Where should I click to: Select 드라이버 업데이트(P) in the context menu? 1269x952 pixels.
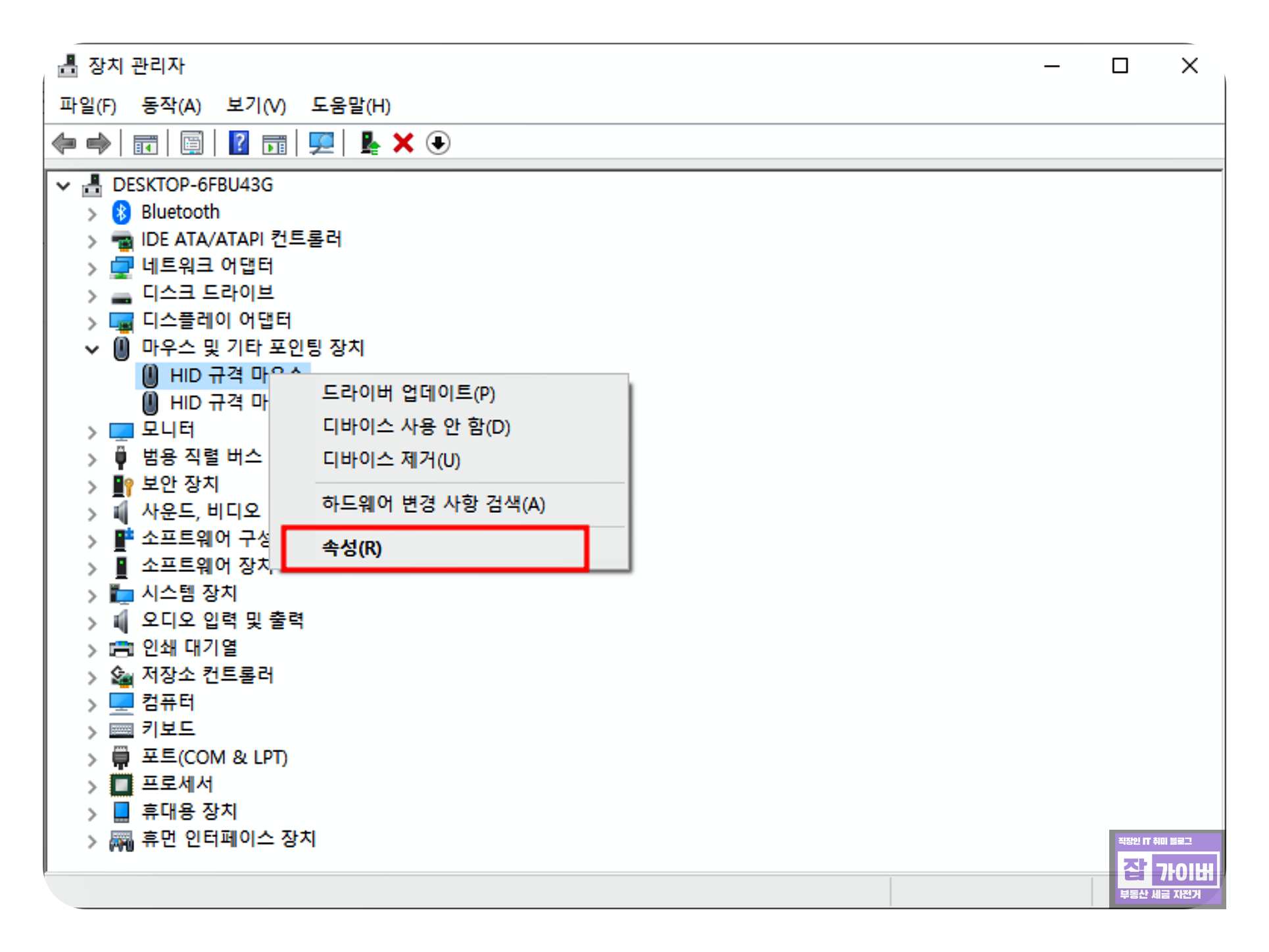tap(408, 393)
